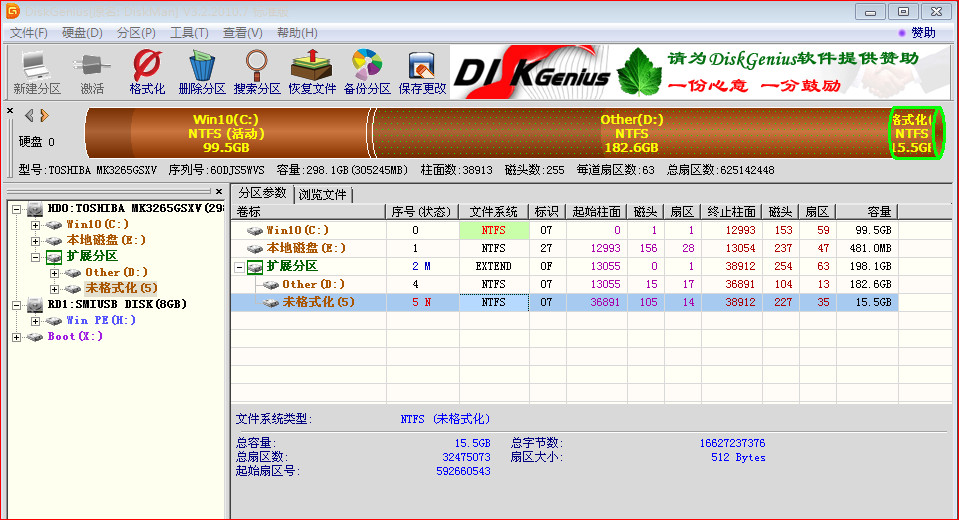Expand the Win10(C:) tree node
Image resolution: width=959 pixels, height=520 pixels.
pyautogui.click(x=36, y=224)
